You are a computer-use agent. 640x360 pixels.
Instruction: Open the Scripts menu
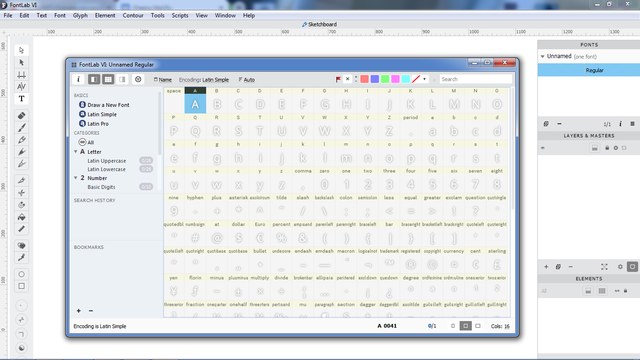pos(180,16)
